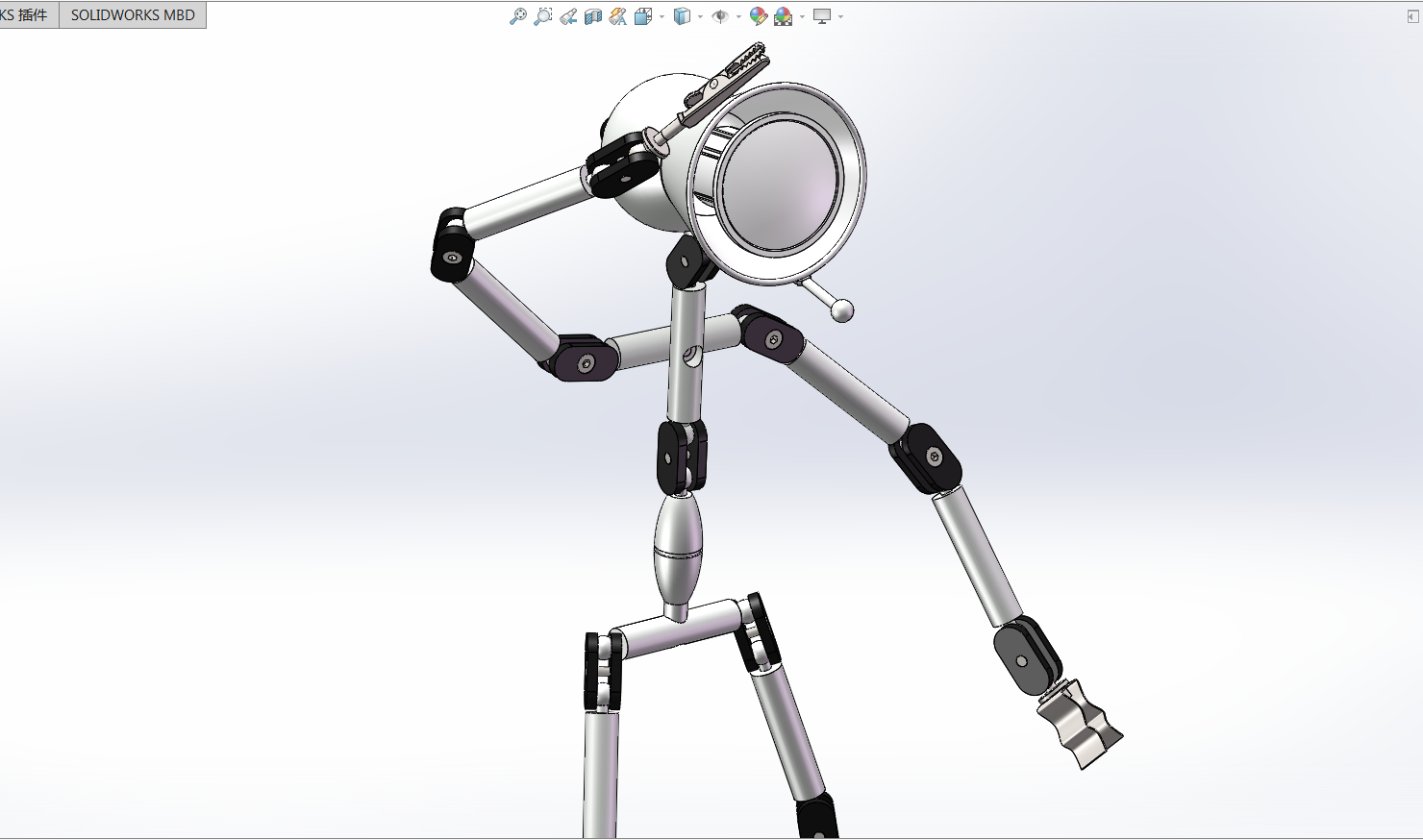
Task: Select the Zoom to Area tool
Action: tap(543, 16)
